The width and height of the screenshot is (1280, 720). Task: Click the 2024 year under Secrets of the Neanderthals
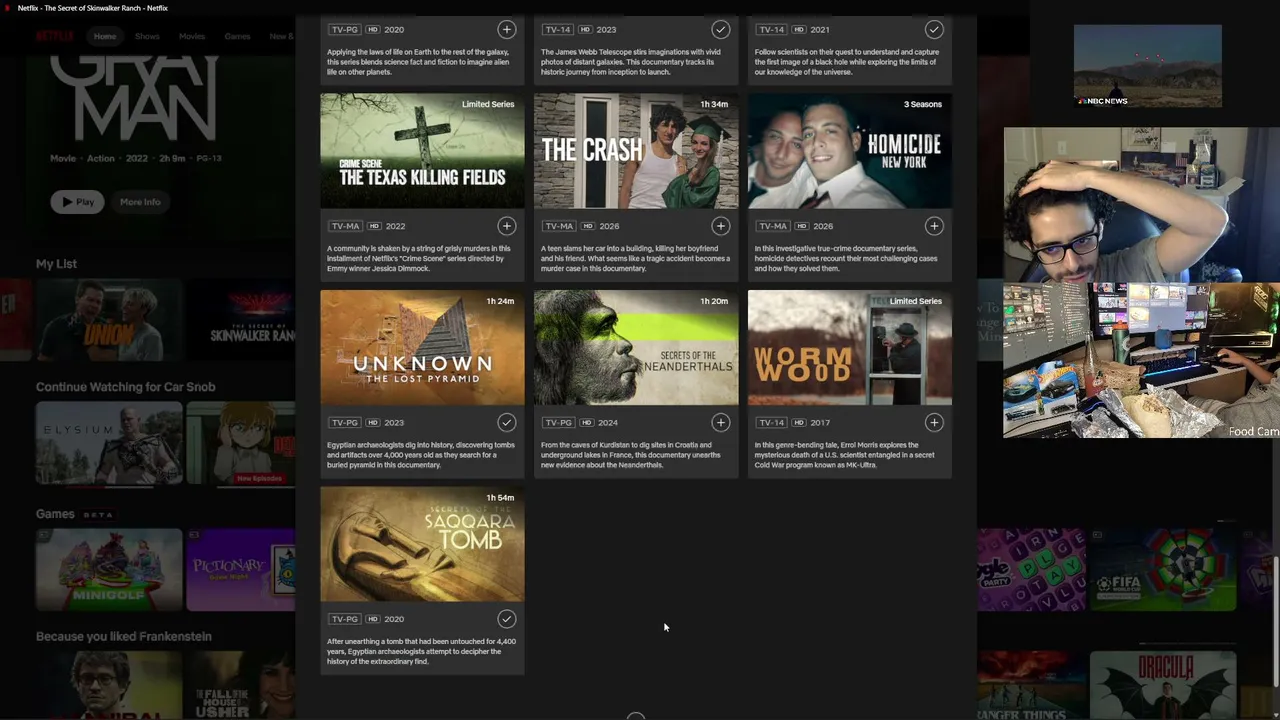609,423
